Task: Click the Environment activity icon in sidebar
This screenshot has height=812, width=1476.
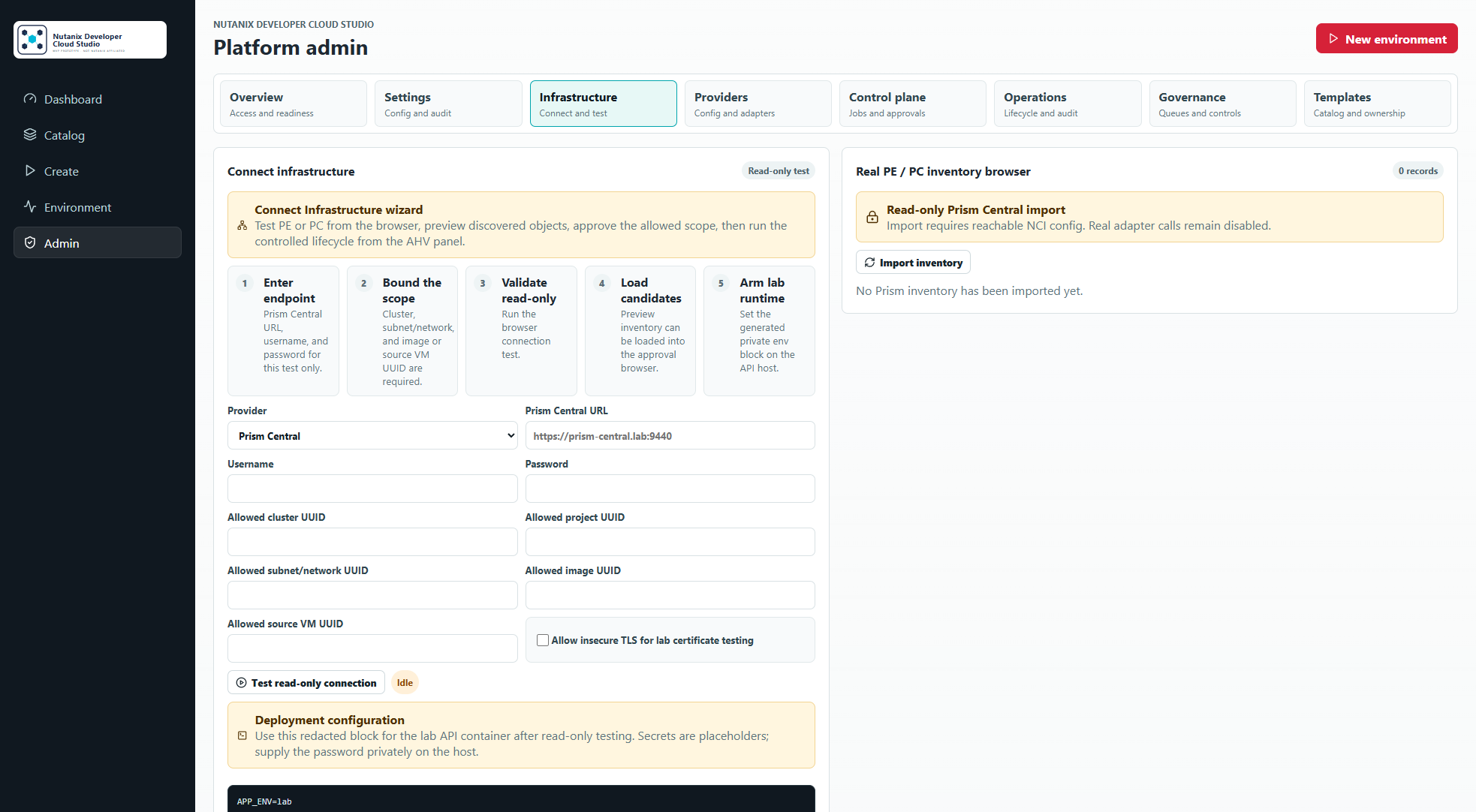Action: tap(30, 207)
